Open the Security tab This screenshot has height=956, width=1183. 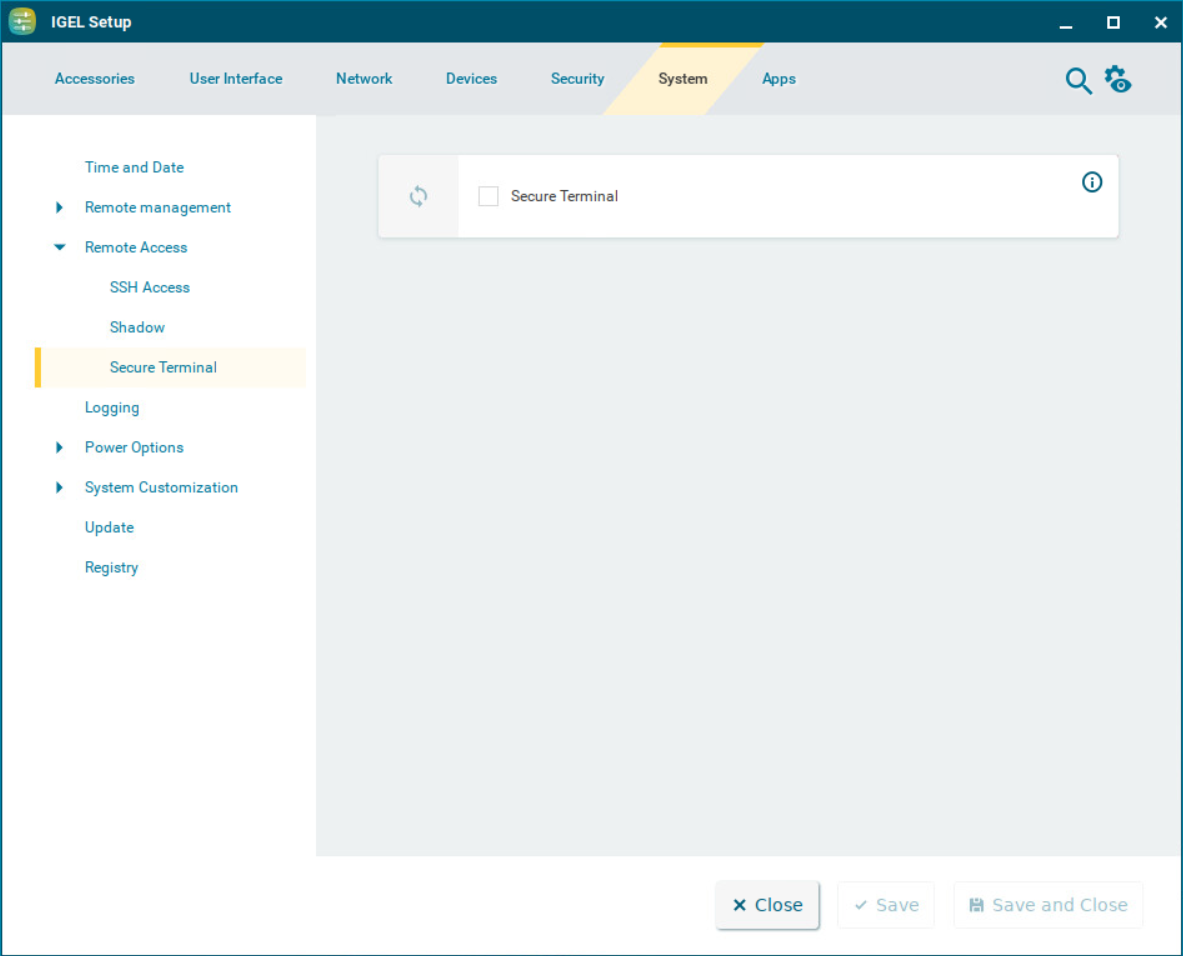pos(577,79)
